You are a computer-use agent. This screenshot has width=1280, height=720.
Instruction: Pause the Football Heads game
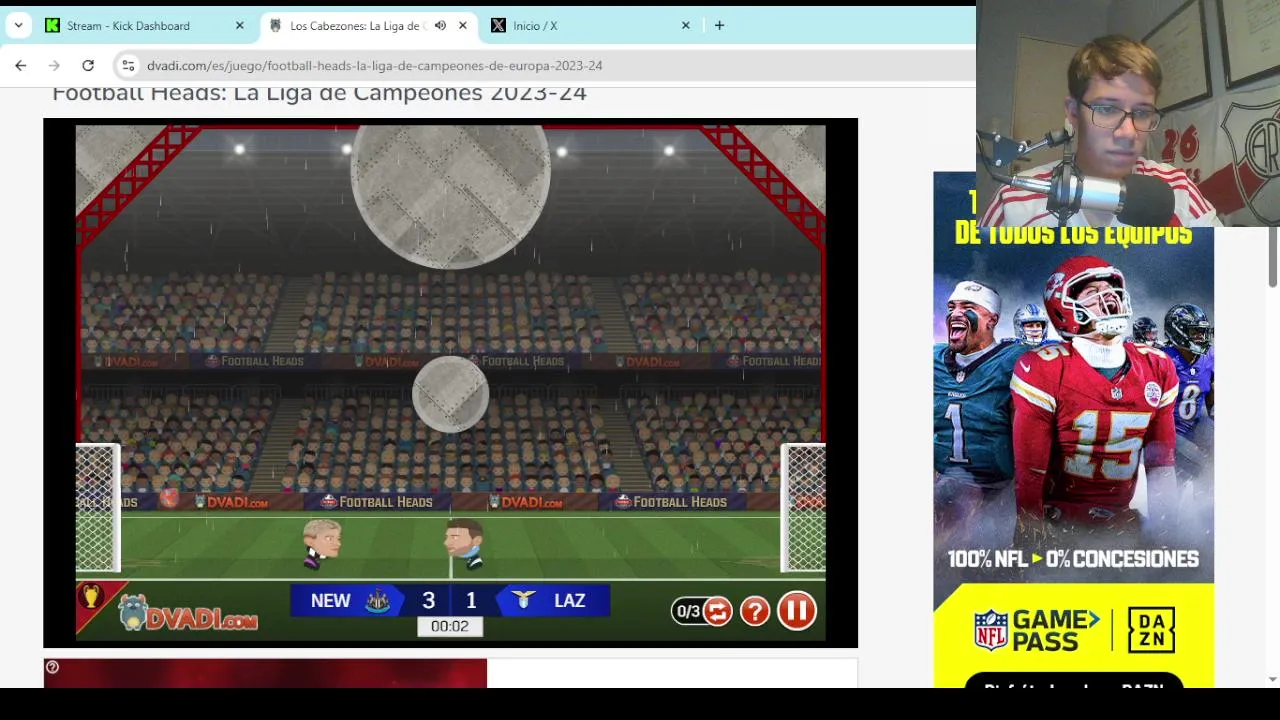[797, 611]
